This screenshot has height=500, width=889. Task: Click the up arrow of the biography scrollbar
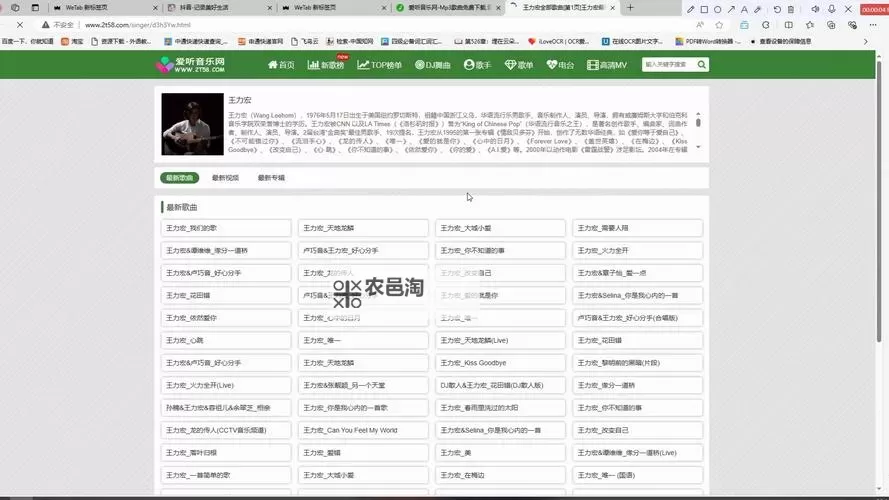(x=698, y=114)
